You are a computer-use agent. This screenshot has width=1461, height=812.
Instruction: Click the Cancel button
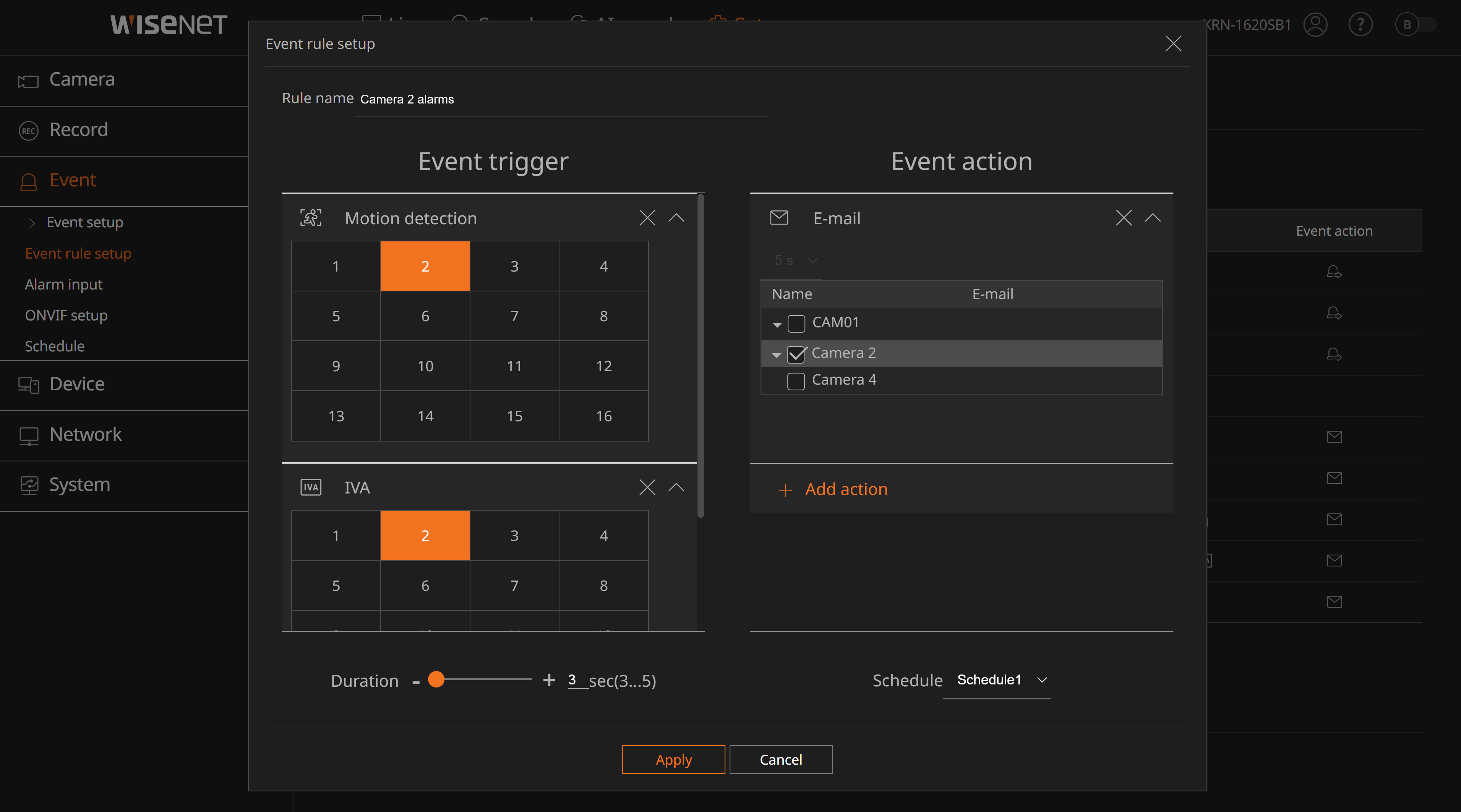780,759
